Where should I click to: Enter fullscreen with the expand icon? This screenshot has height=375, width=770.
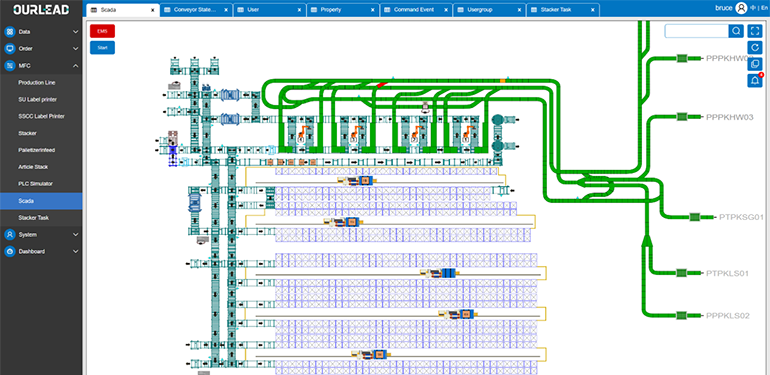pos(755,31)
